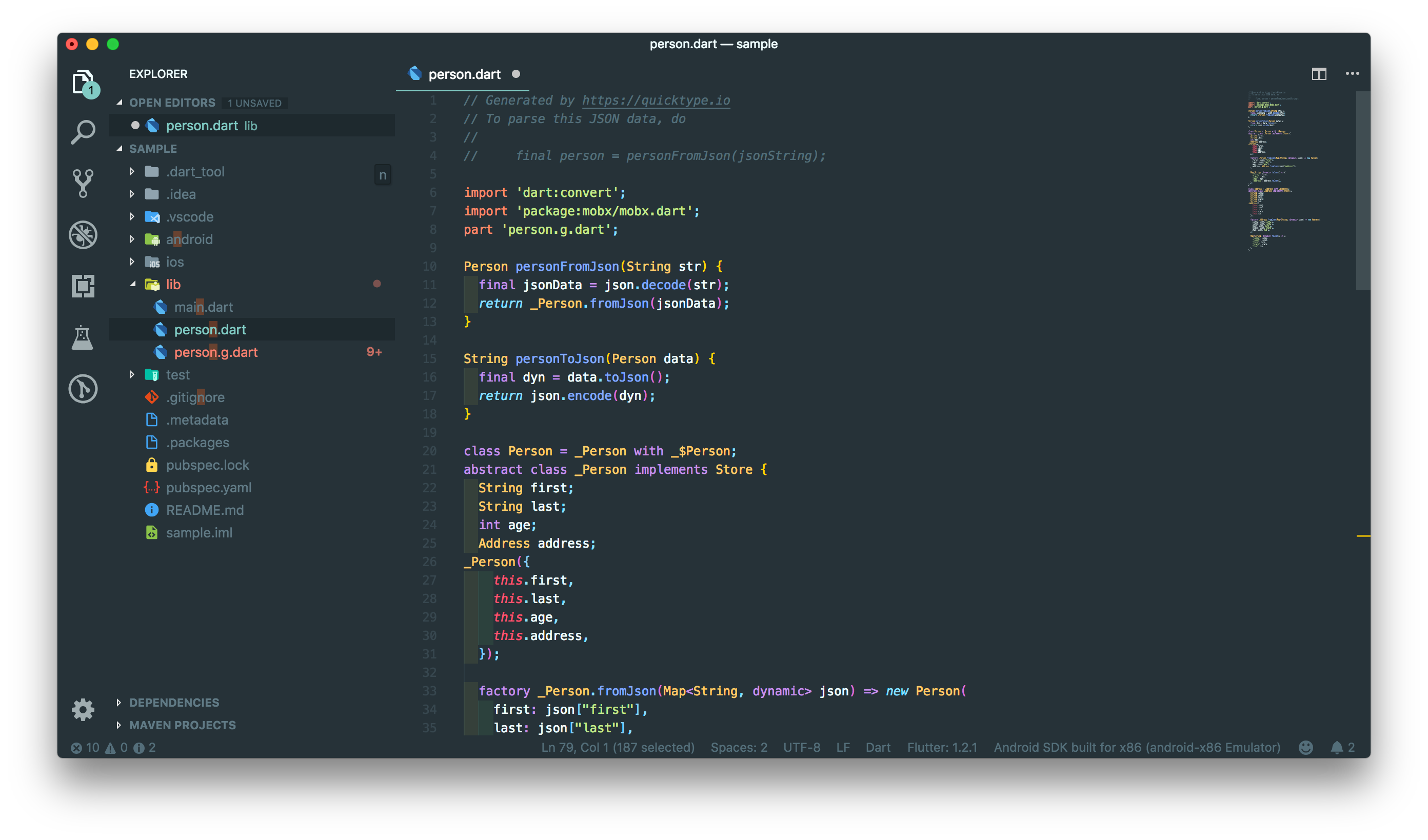Click Flutter: 1.2.1 version status item
The width and height of the screenshot is (1428, 840).
point(942,748)
